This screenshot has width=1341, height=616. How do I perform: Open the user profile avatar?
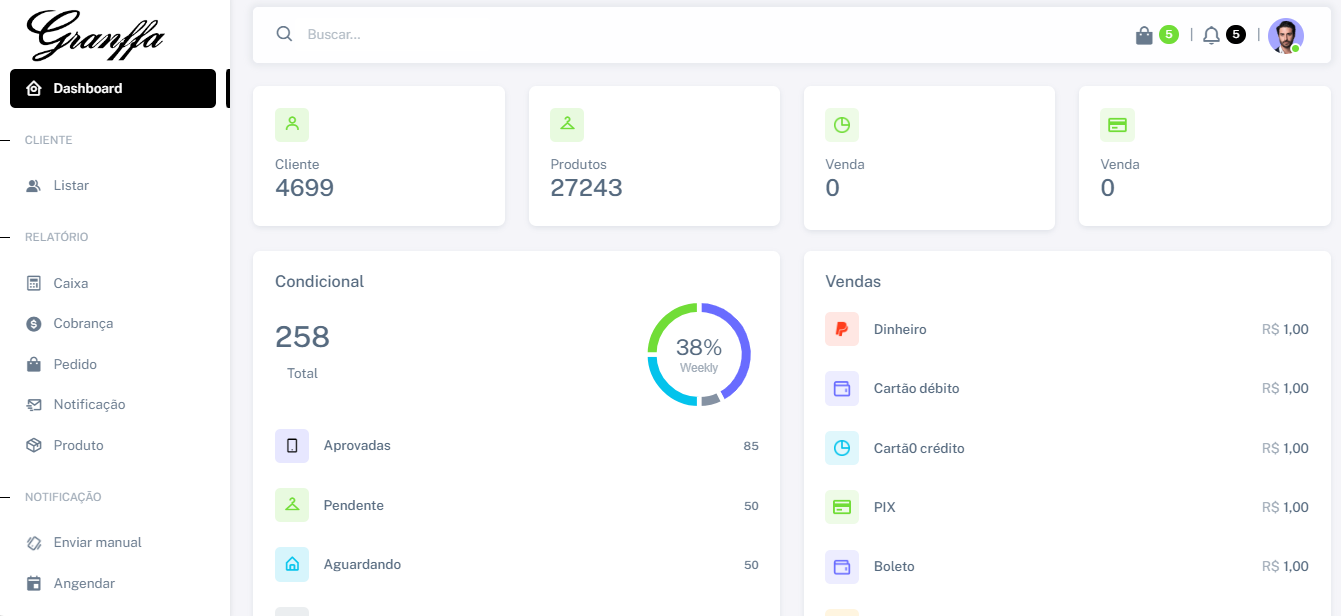click(x=1285, y=36)
